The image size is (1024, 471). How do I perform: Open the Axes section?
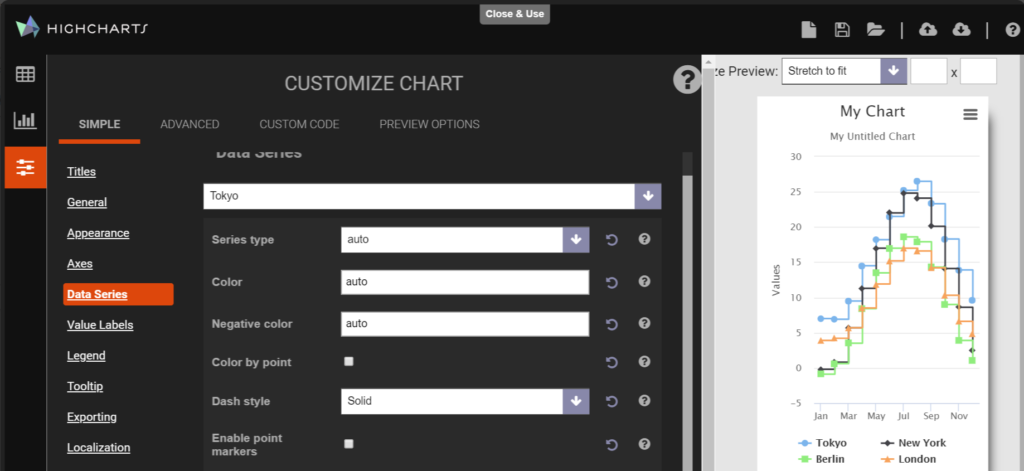click(80, 264)
